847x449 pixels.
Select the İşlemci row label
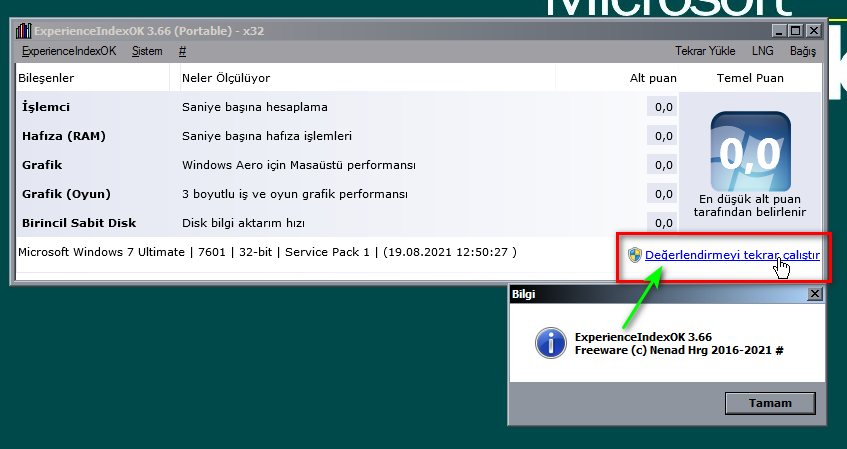(x=46, y=107)
